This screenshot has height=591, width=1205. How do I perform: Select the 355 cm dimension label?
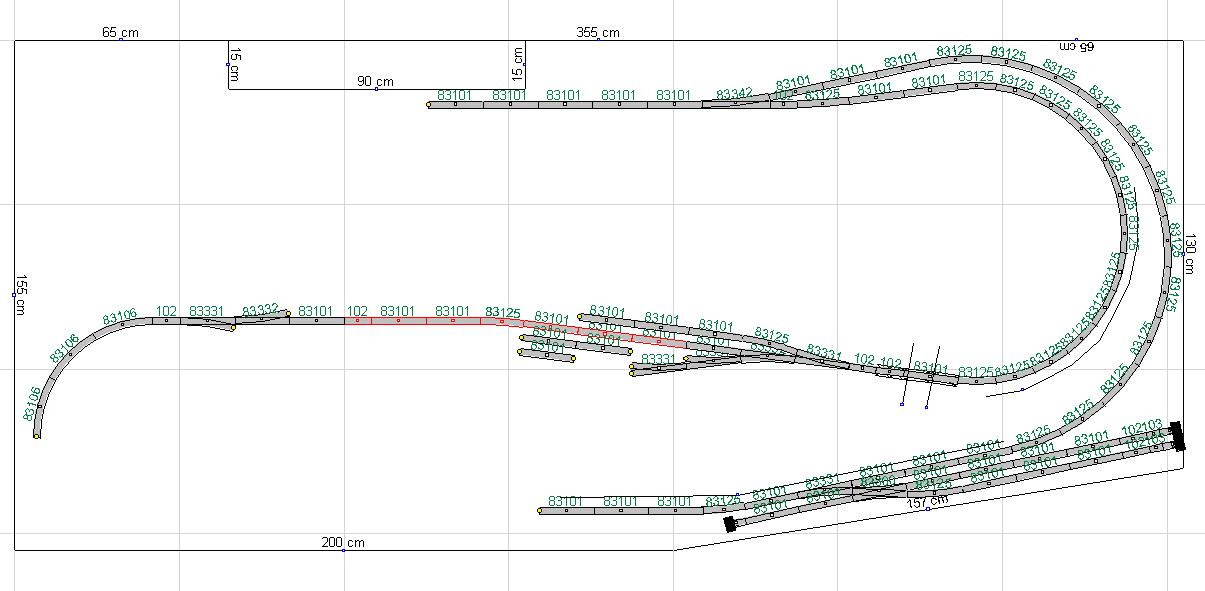(x=598, y=32)
